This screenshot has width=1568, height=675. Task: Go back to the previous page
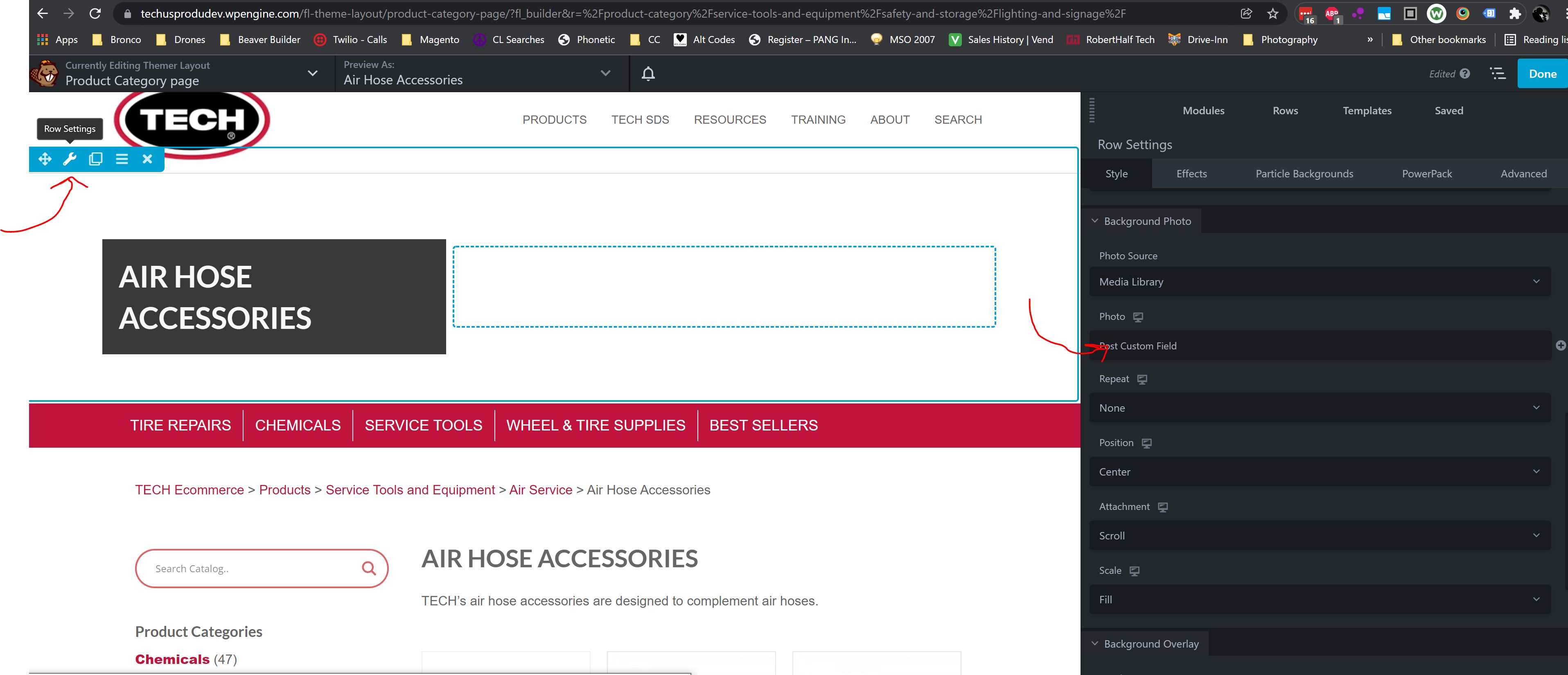(x=42, y=14)
